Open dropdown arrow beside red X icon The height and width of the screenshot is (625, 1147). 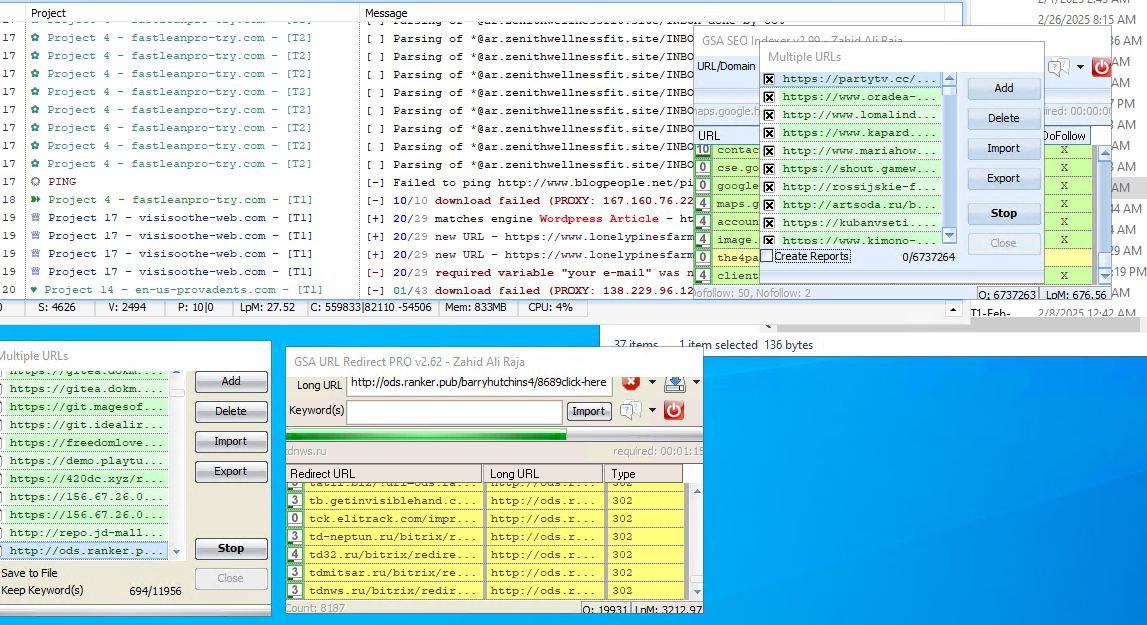coord(652,382)
